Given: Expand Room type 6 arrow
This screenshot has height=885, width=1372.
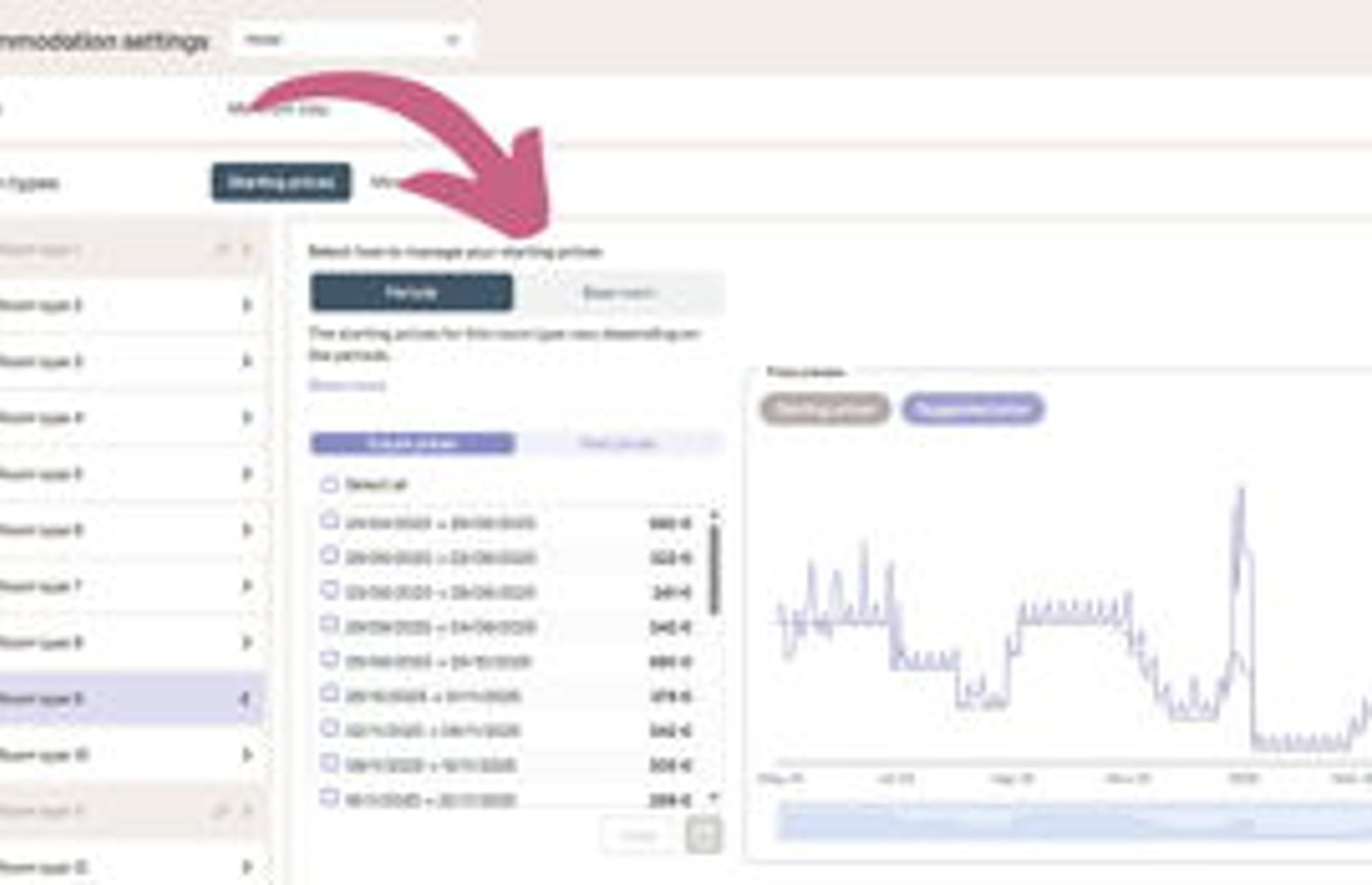Looking at the screenshot, I should 247,530.
